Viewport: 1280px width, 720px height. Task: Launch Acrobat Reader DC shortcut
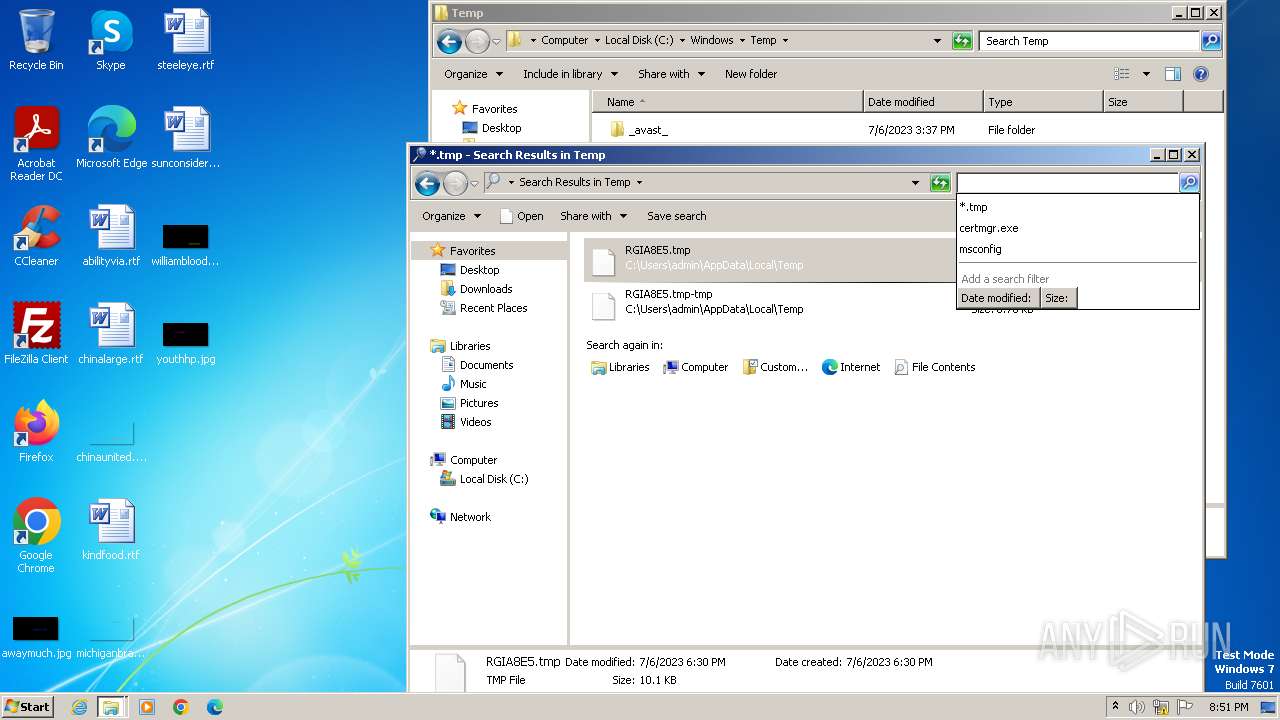pos(36,144)
